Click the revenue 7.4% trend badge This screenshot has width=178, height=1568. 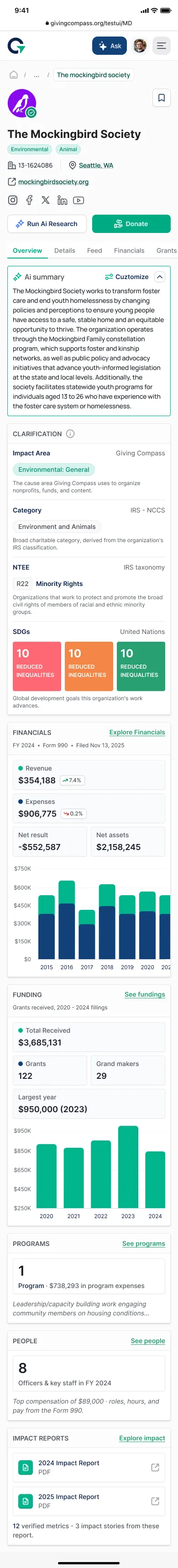tap(72, 781)
